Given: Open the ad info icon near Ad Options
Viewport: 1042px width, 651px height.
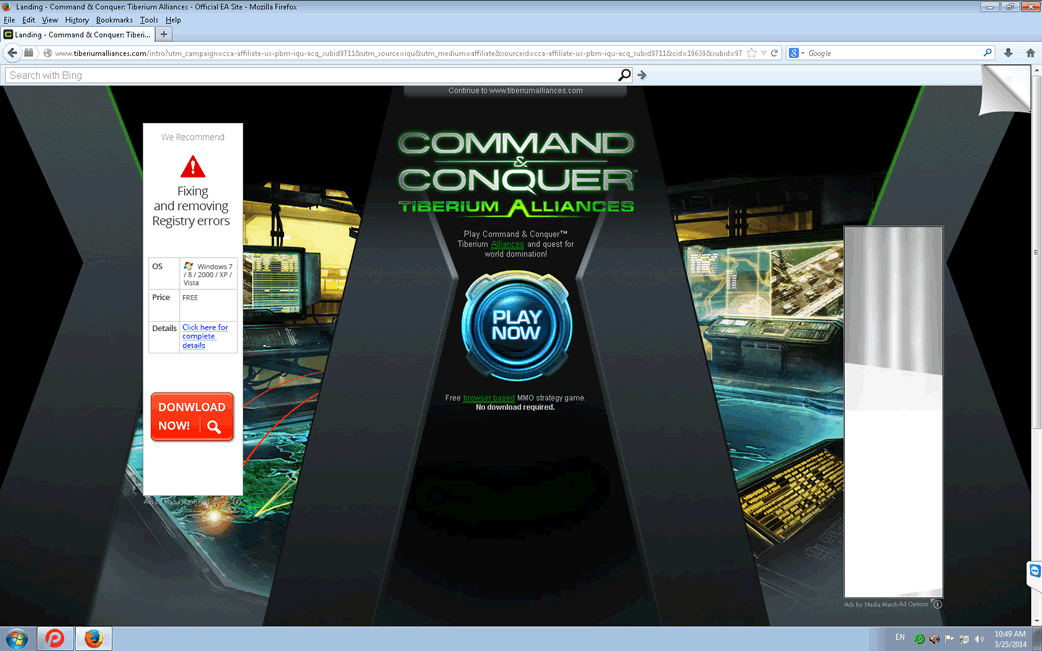Looking at the screenshot, I should [937, 604].
